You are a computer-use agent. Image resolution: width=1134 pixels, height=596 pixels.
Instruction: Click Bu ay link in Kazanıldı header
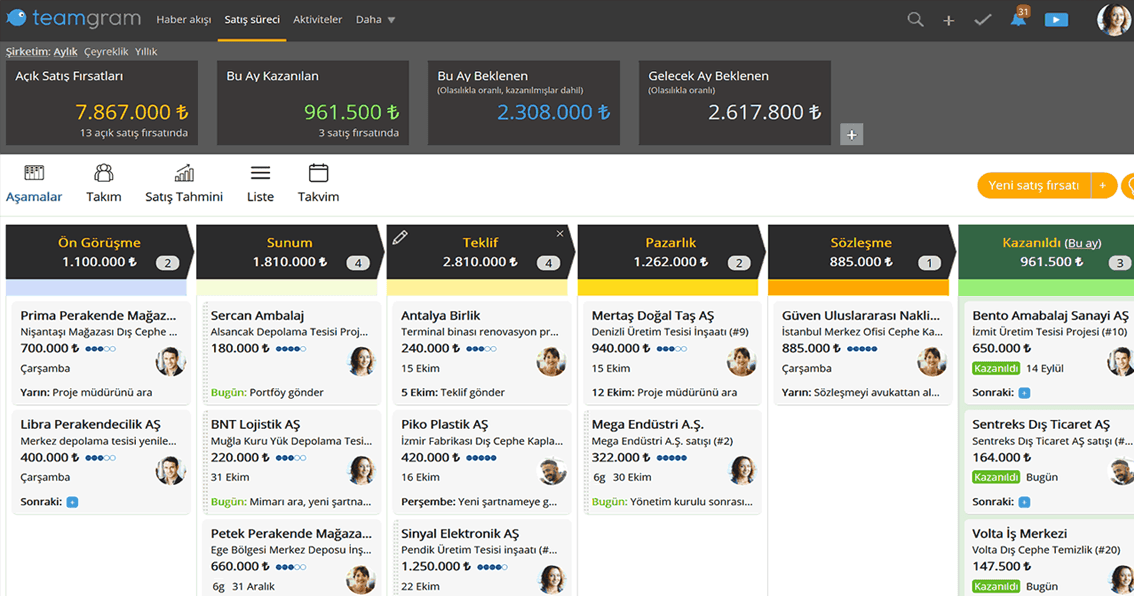coord(1083,243)
